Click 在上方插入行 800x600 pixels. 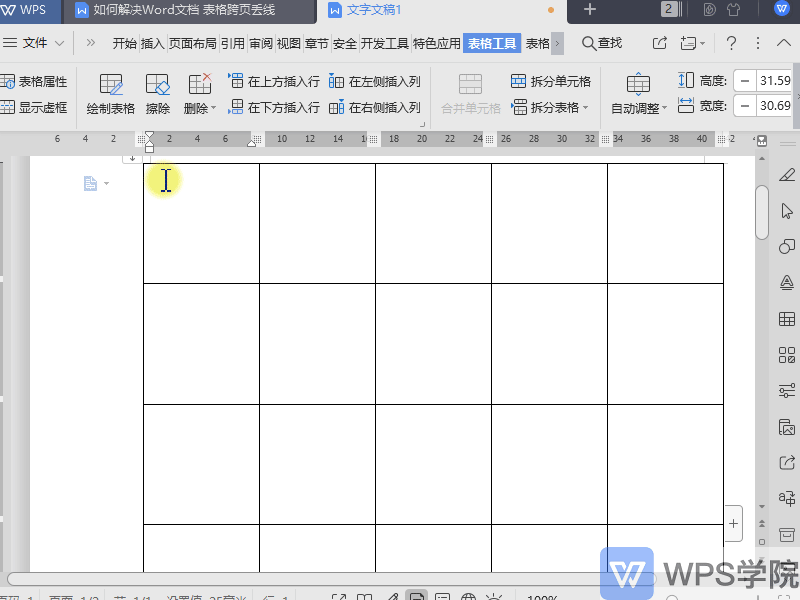(274, 81)
